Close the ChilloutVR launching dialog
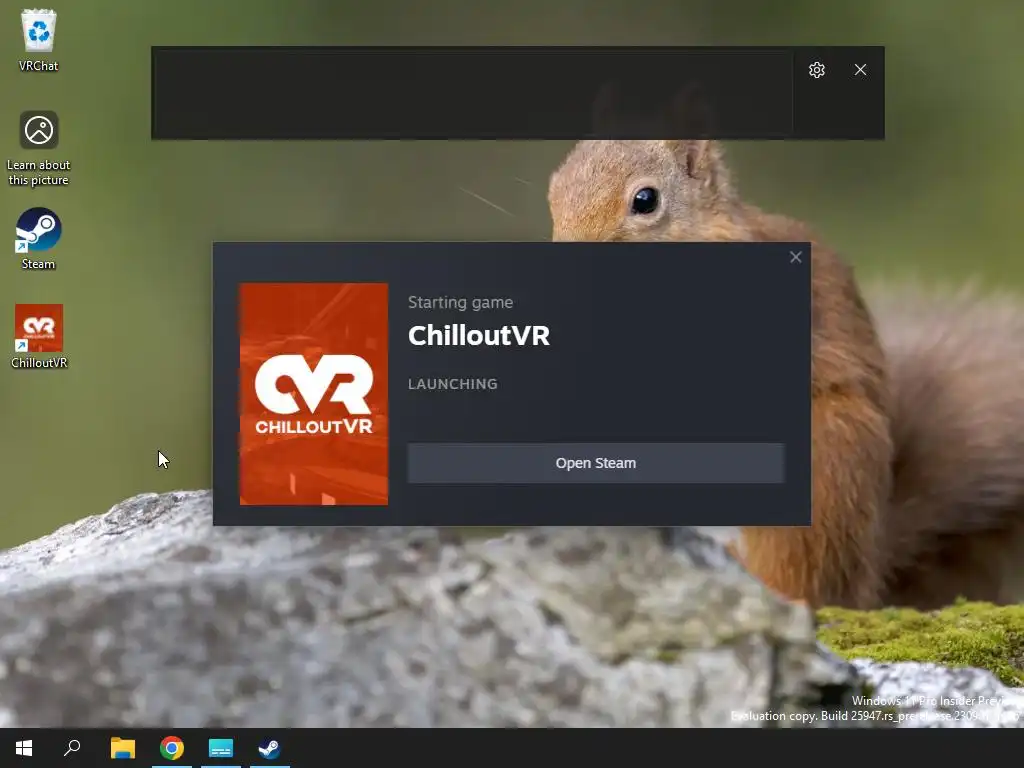The width and height of the screenshot is (1024, 768). point(795,257)
